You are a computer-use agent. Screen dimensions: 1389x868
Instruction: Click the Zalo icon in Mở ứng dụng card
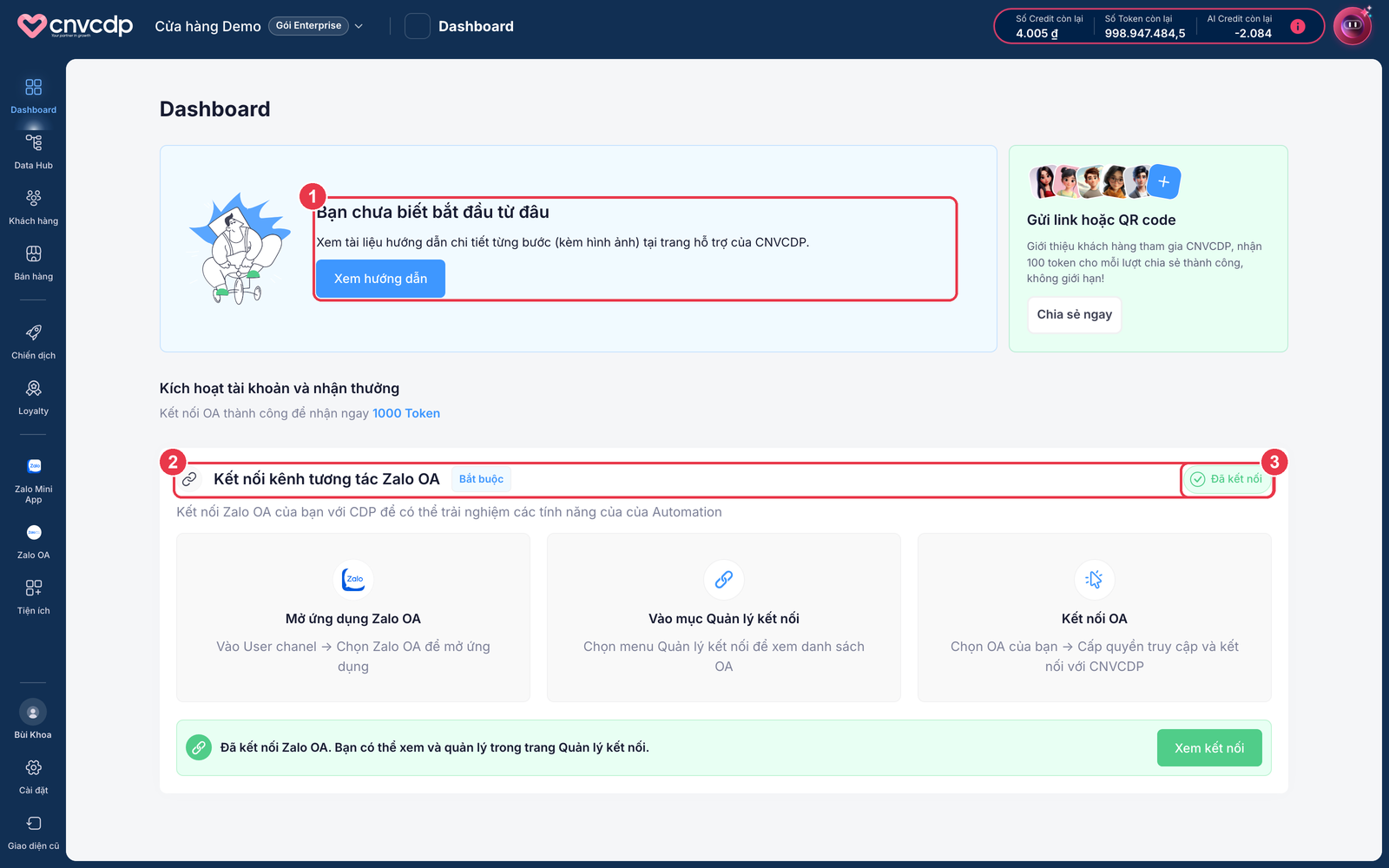point(353,579)
